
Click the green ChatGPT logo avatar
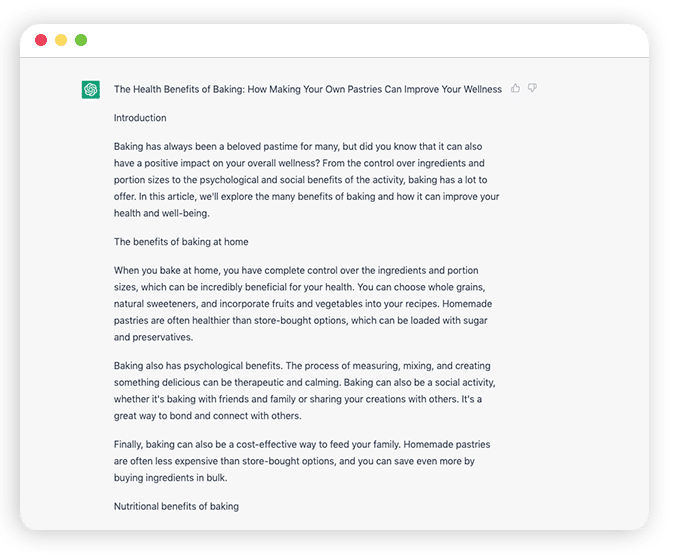pyautogui.click(x=91, y=89)
